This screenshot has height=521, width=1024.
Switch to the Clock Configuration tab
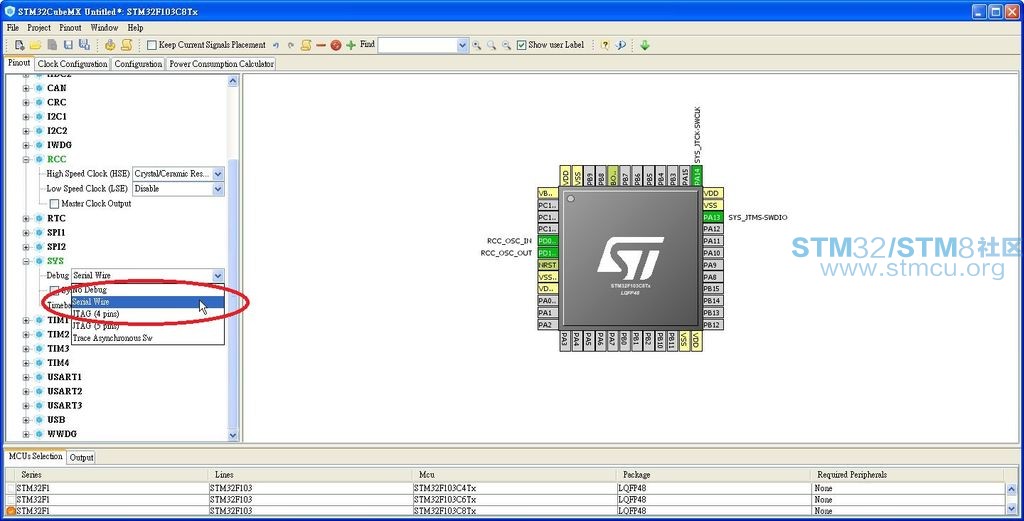click(72, 64)
